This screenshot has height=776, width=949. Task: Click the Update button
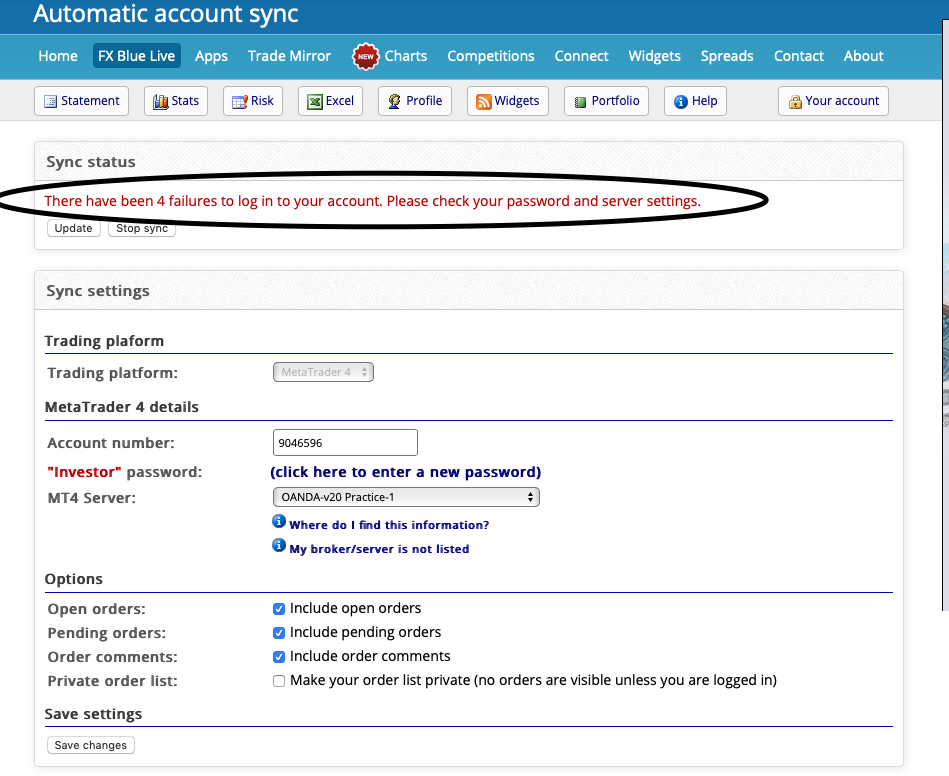point(74,228)
